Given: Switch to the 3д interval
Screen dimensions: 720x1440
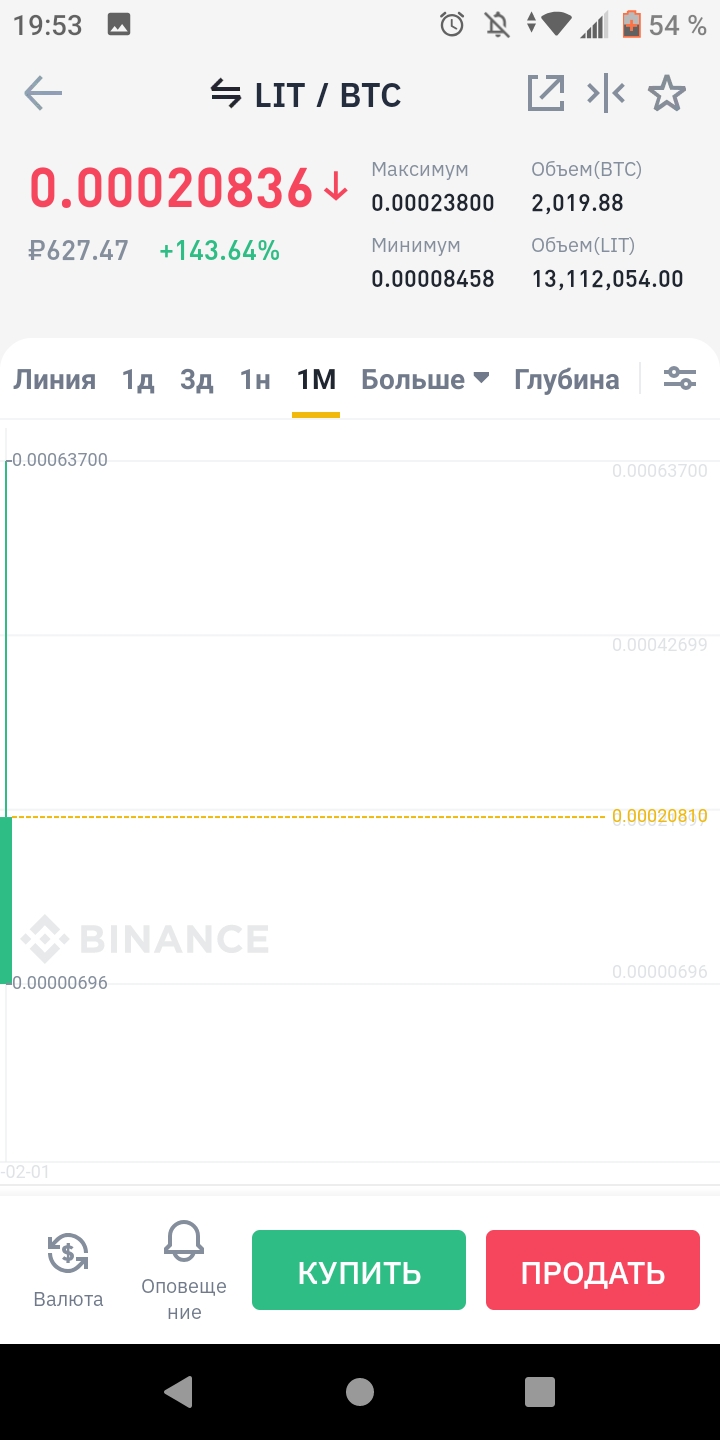Looking at the screenshot, I should [197, 380].
